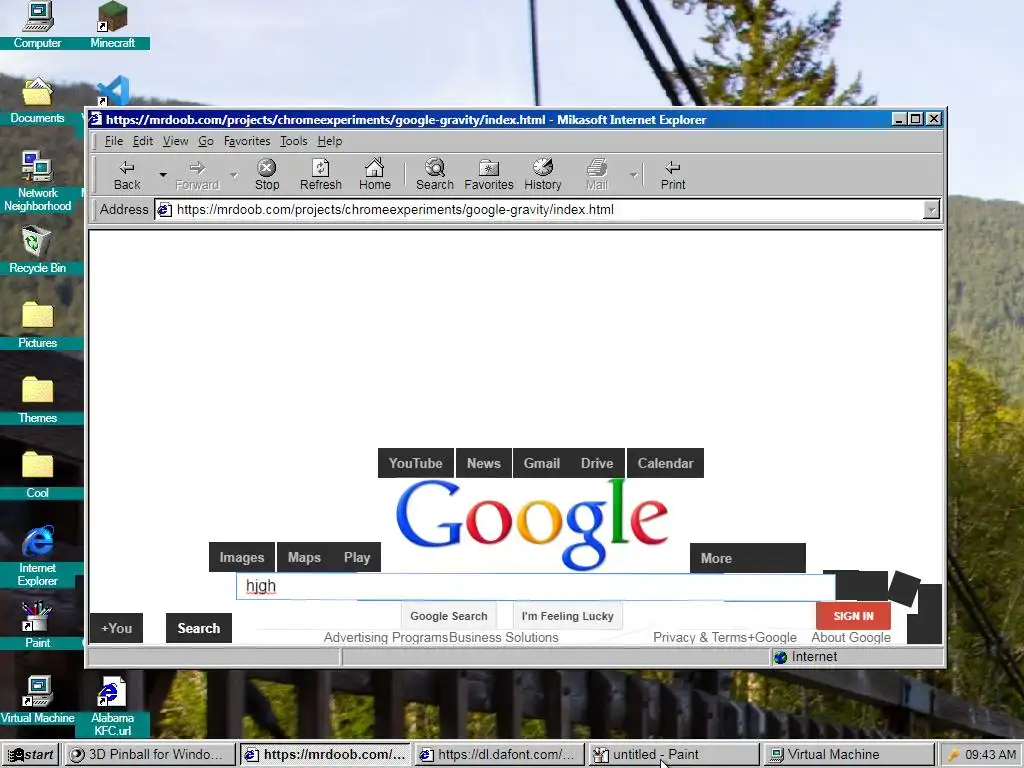Click the Forward toolbar button
1024x768 pixels.
pyautogui.click(x=197, y=175)
